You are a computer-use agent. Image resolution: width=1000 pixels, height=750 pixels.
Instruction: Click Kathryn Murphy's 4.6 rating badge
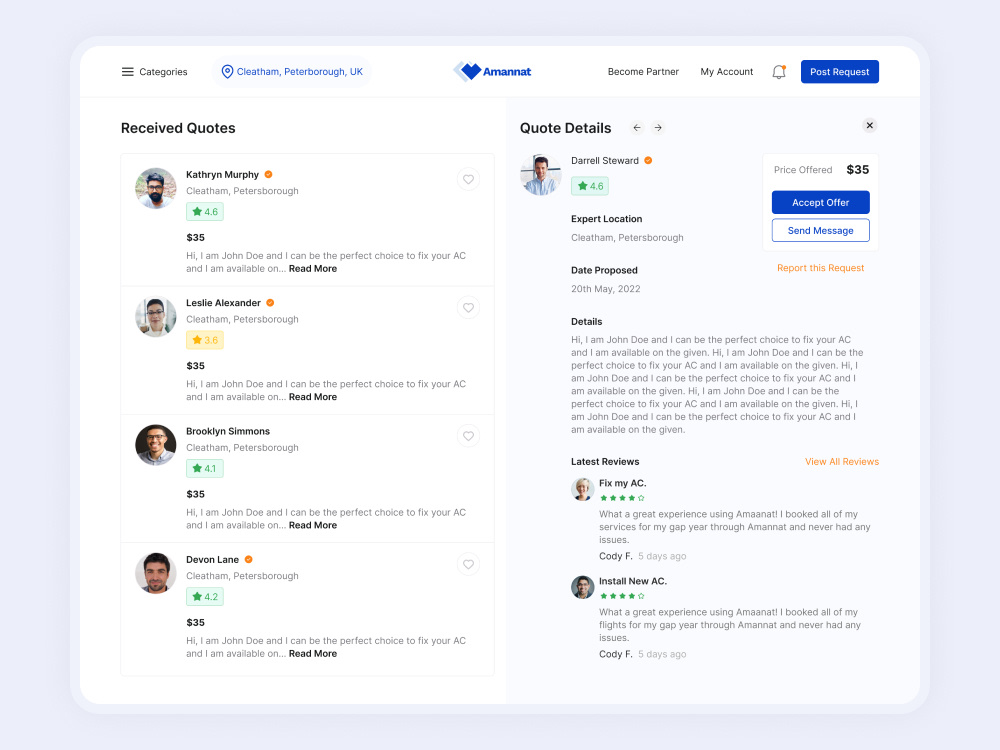(205, 212)
